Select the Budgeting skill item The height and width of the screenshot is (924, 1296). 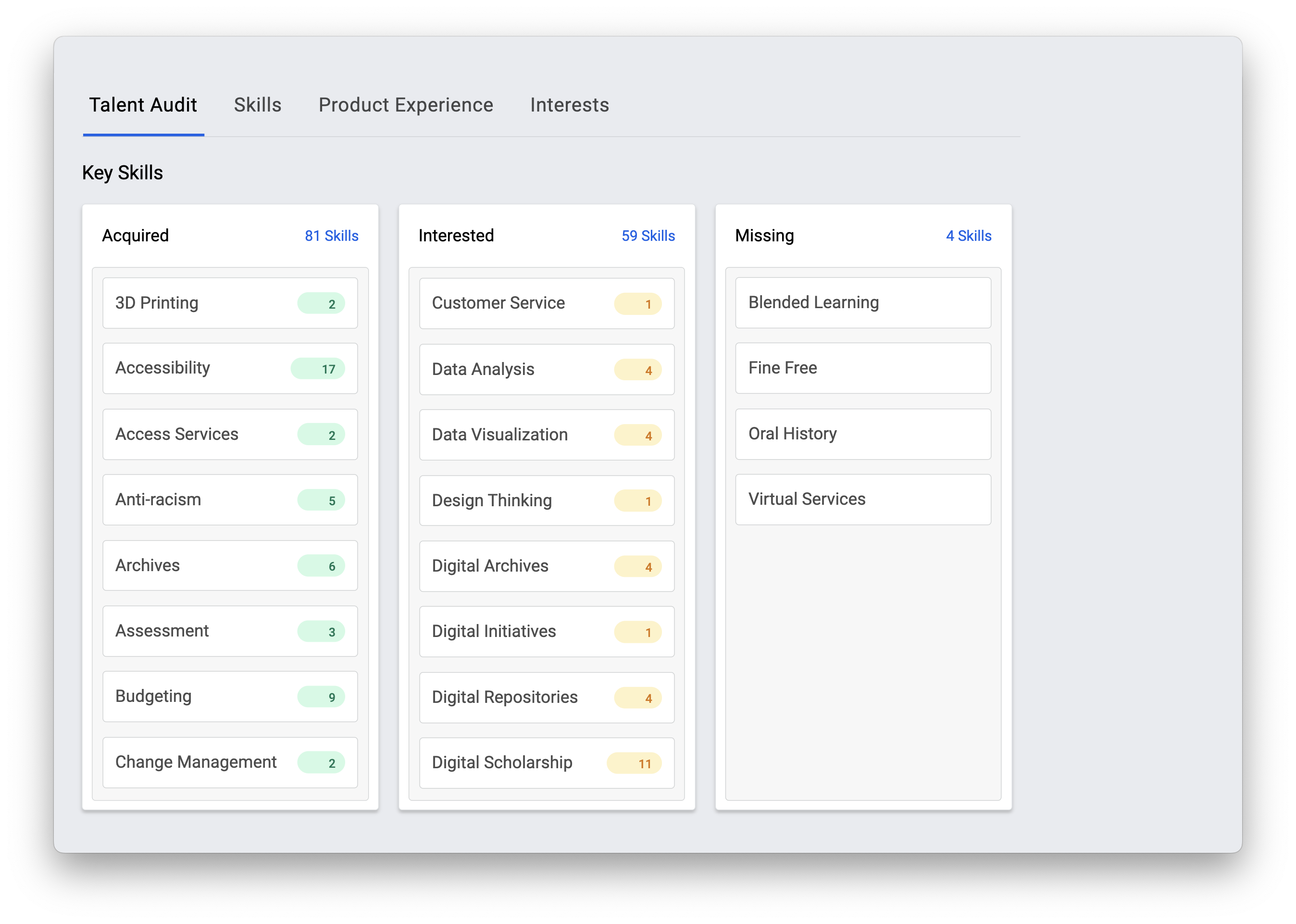click(x=230, y=697)
